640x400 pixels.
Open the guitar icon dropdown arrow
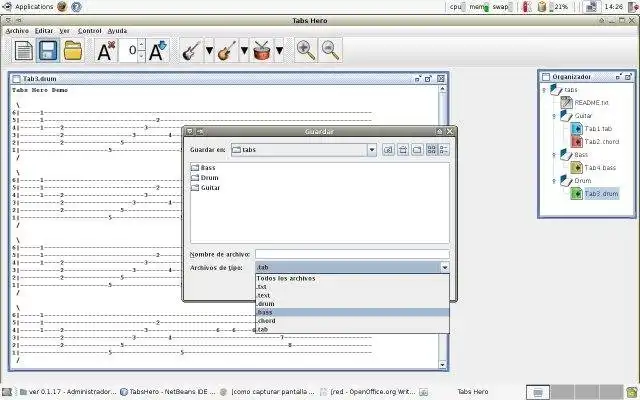(209, 51)
